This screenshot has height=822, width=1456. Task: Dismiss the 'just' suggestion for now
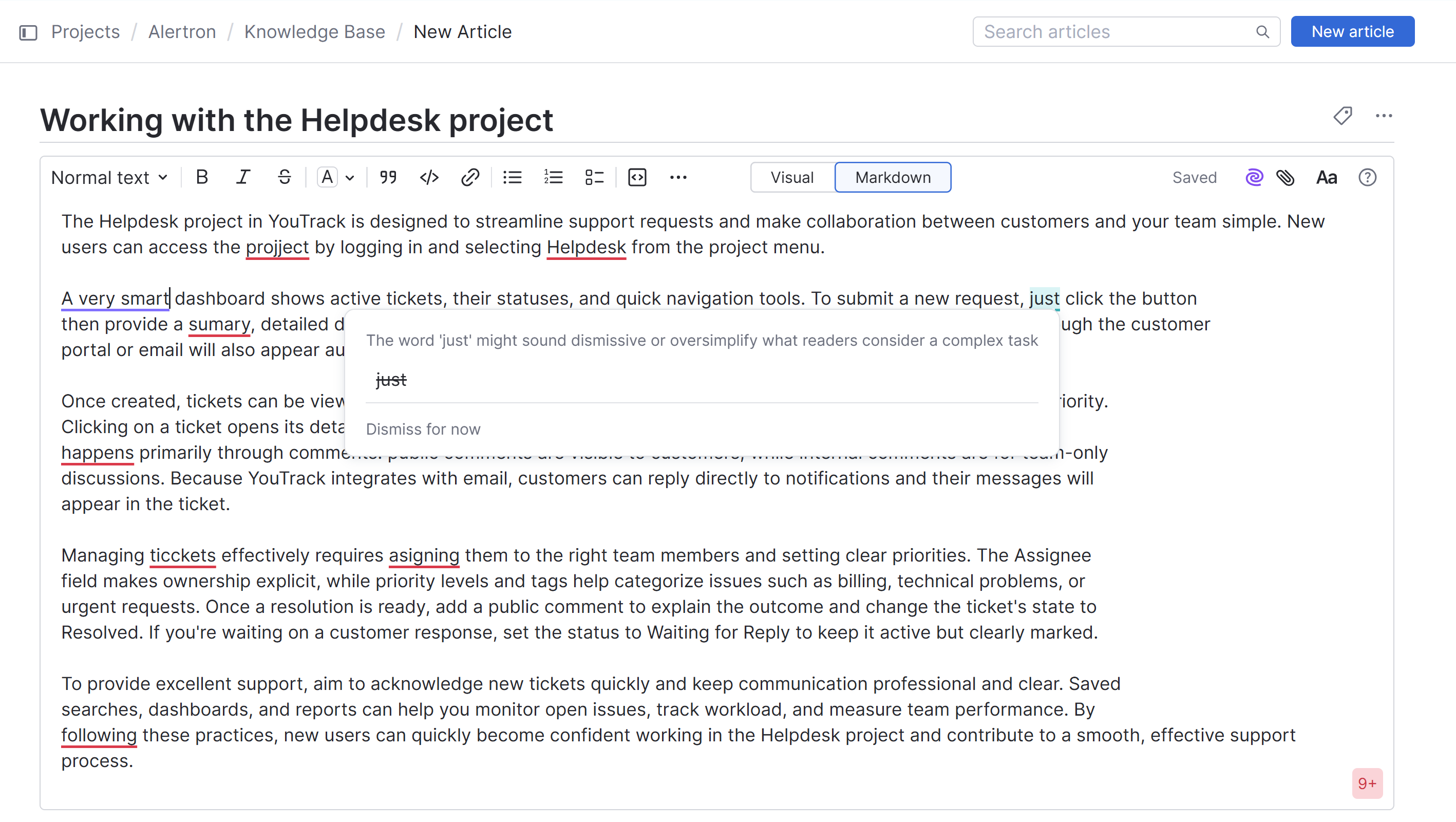[423, 429]
